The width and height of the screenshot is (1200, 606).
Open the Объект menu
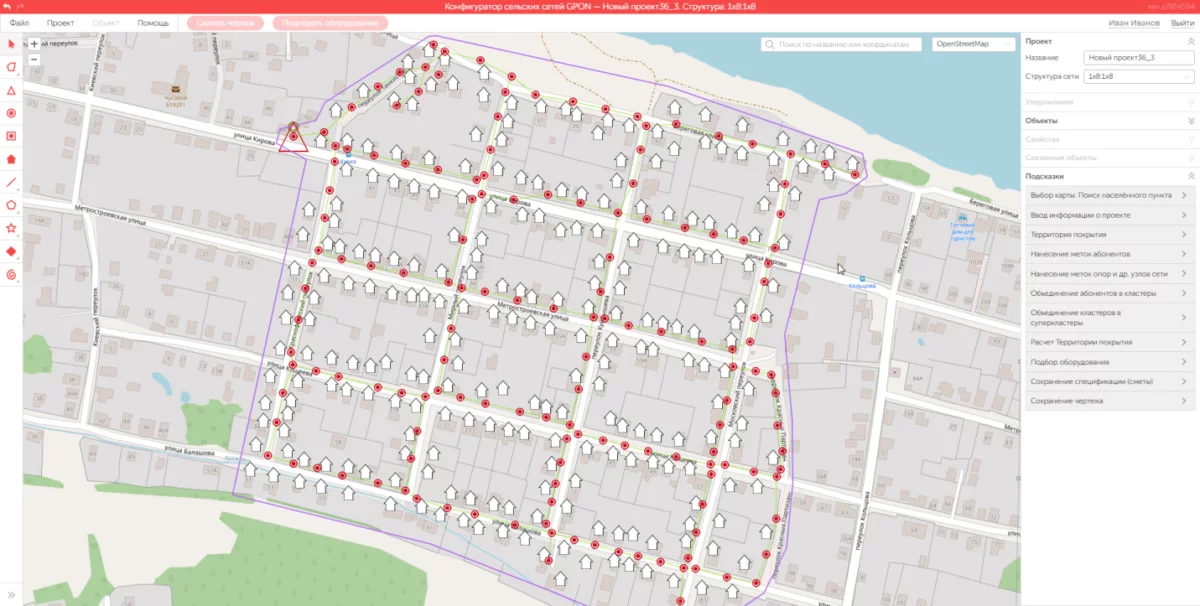pyautogui.click(x=104, y=22)
